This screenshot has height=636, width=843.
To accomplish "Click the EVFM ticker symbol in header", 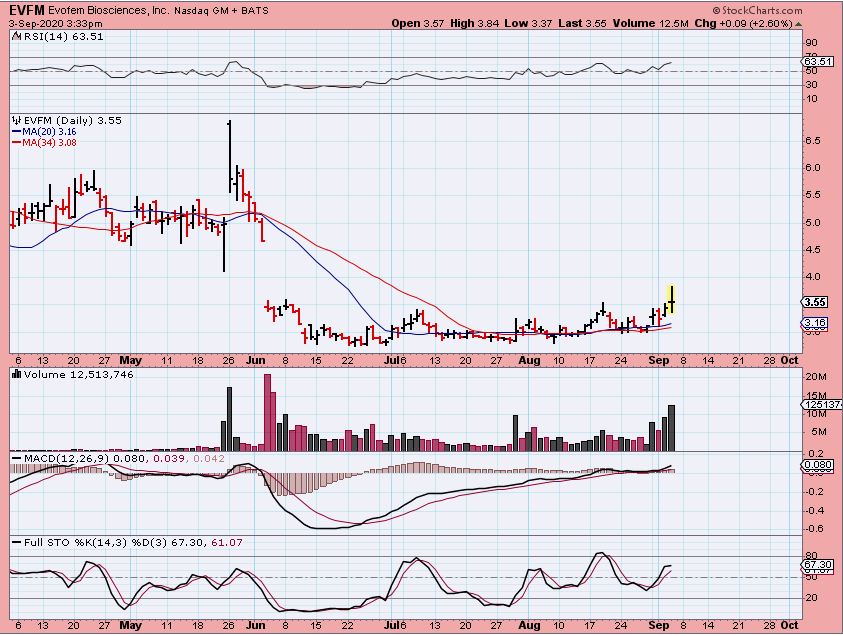I will click(x=27, y=10).
